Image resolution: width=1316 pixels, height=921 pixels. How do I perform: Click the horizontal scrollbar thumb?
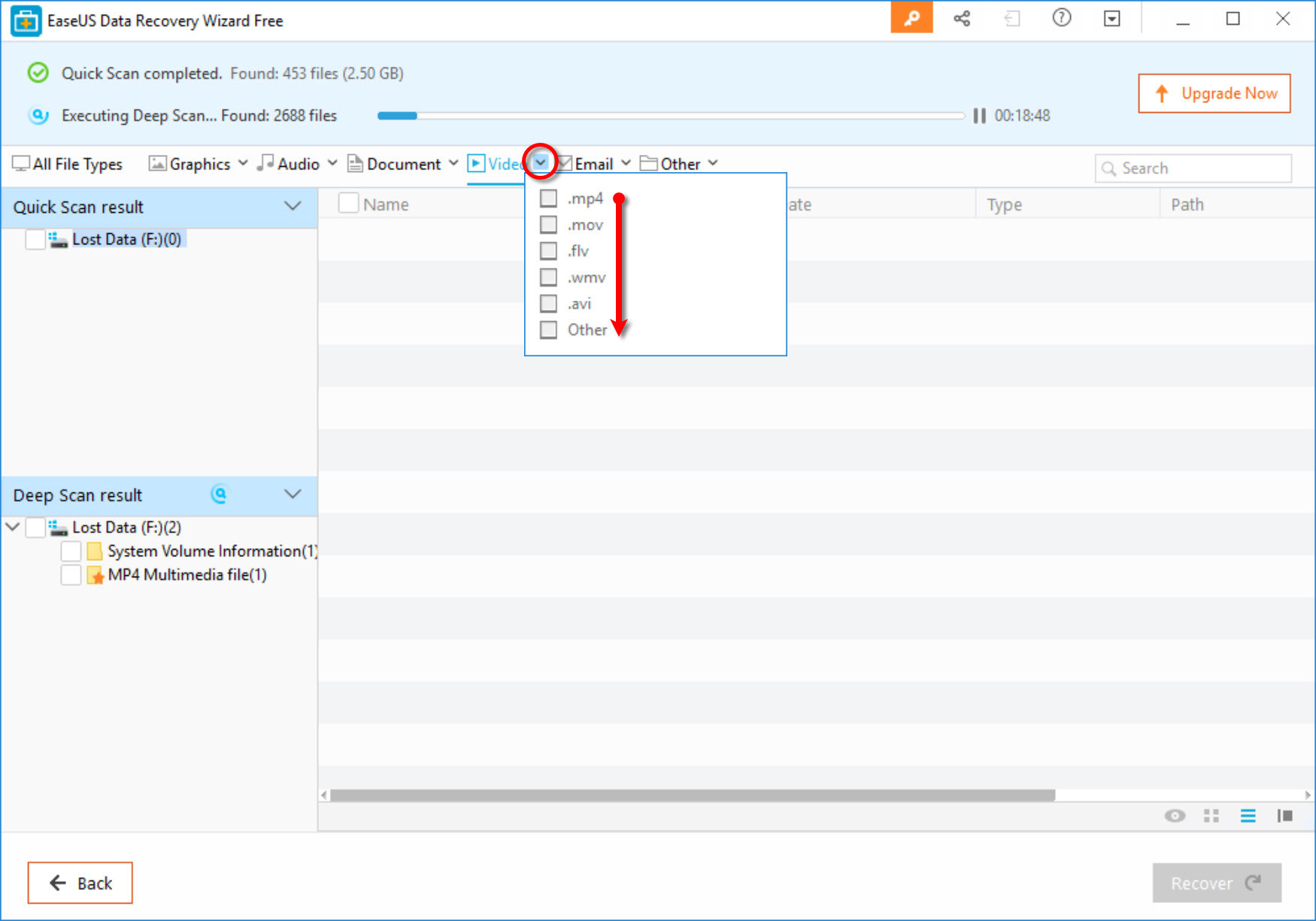point(693,795)
